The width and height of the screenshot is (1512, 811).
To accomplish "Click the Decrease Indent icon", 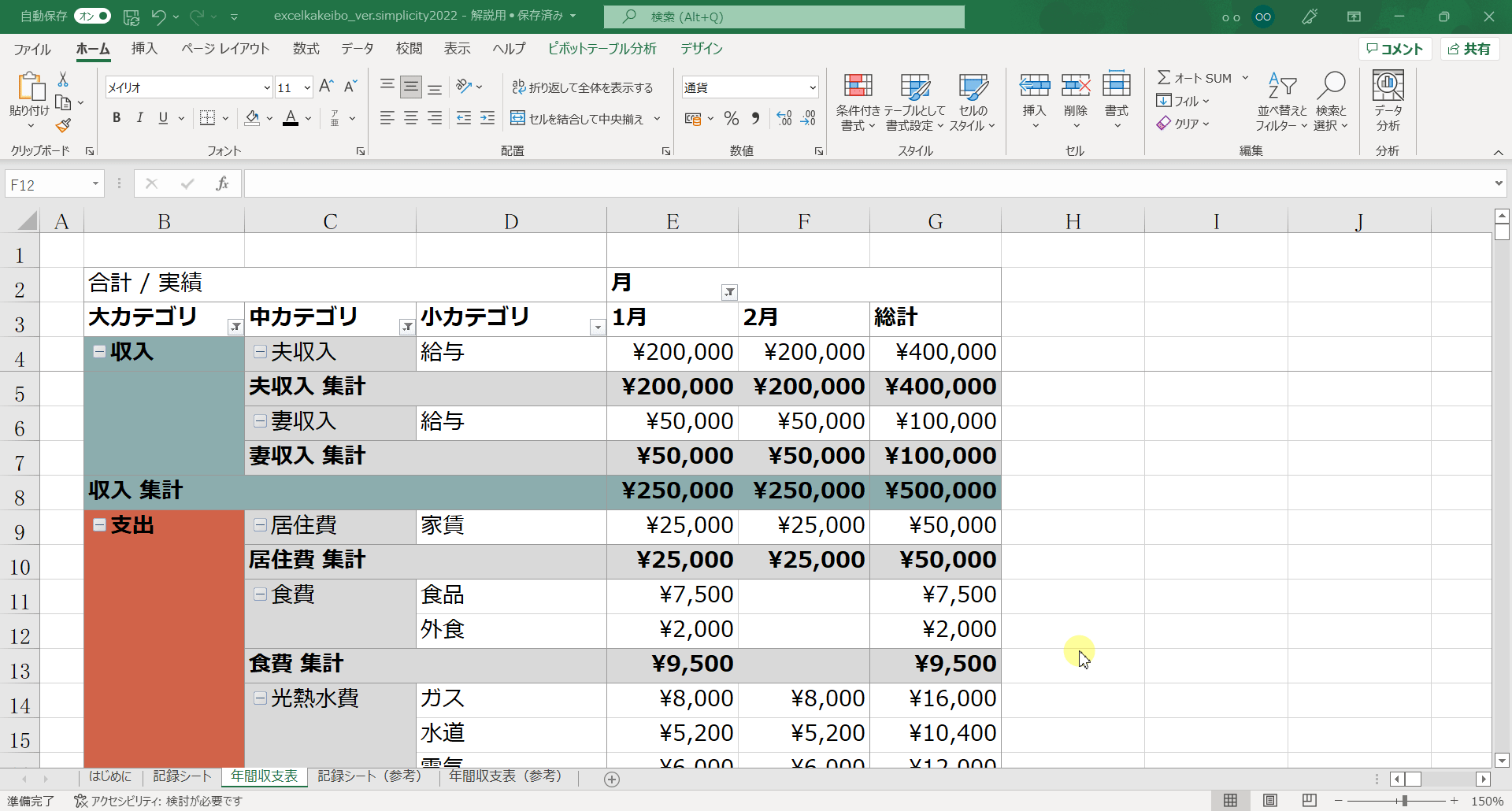I will [464, 118].
